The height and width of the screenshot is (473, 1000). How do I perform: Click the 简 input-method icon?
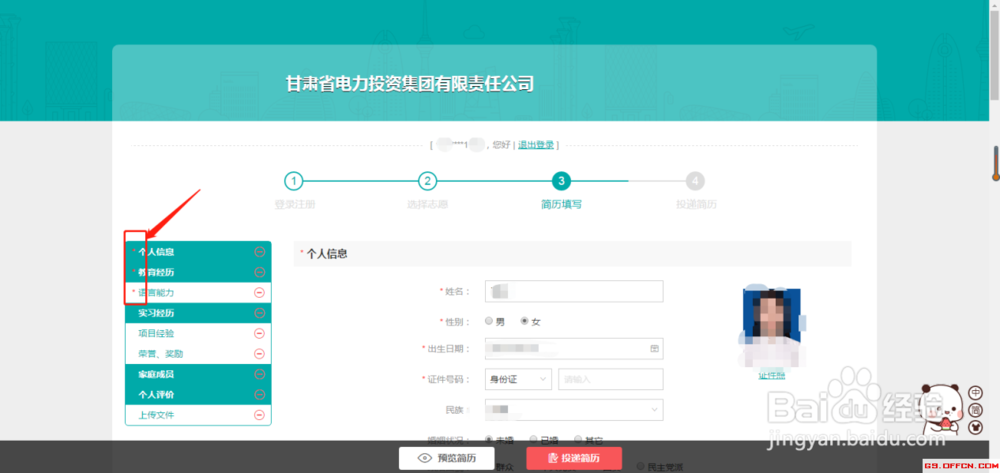pos(975,409)
